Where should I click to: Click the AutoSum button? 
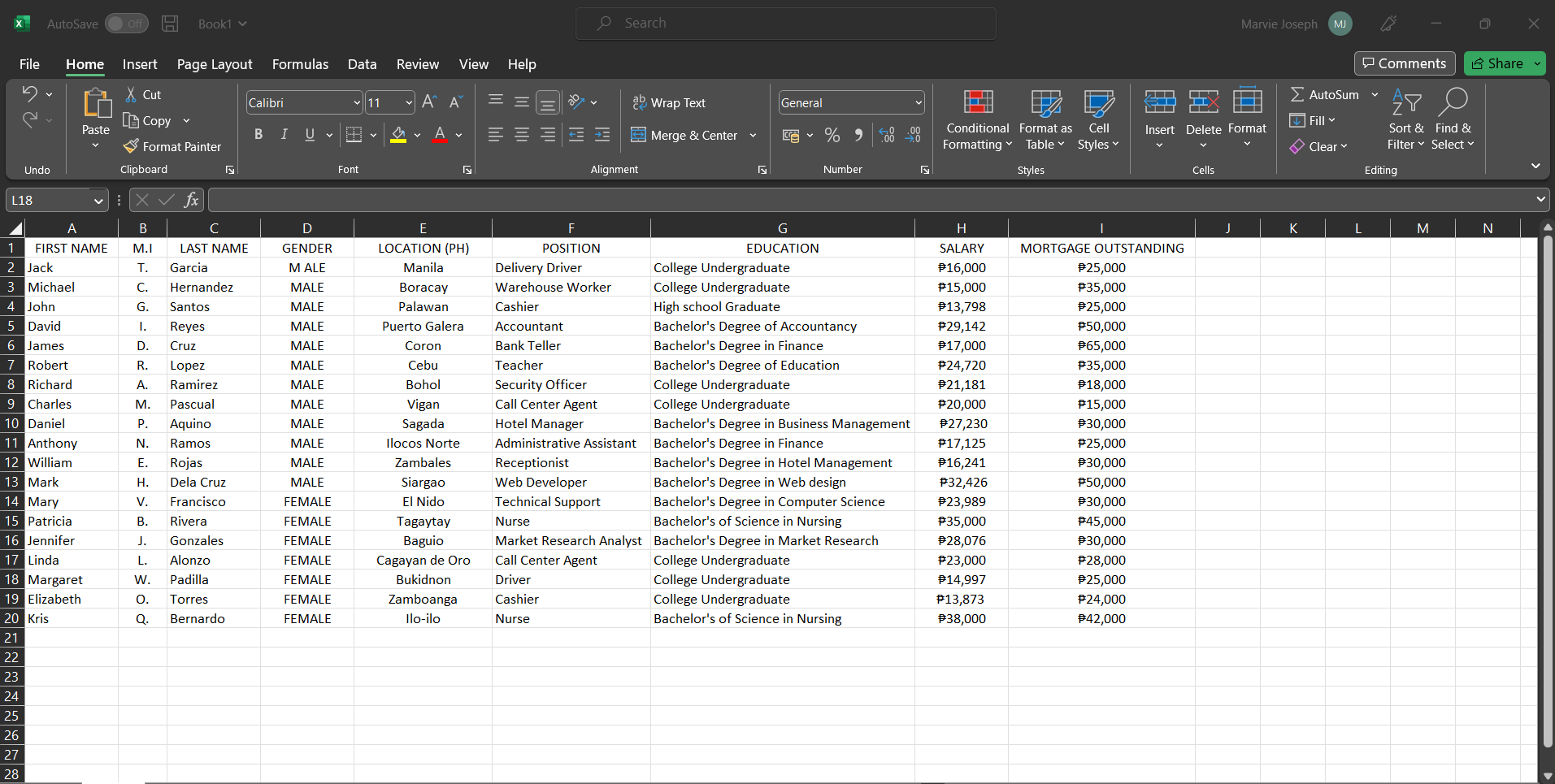1324,95
